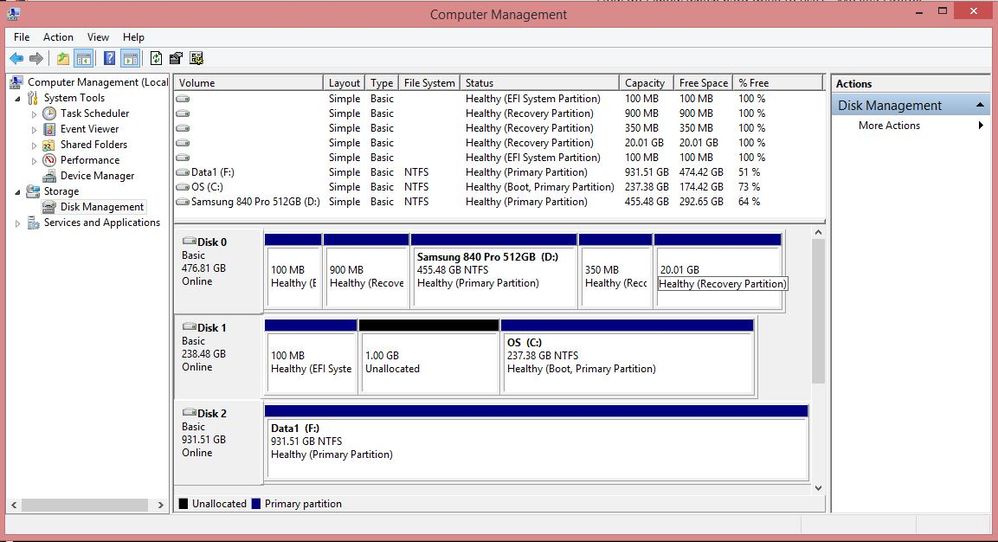Sort by the Status column header
Screen dimensions: 998x542
pyautogui.click(x=539, y=83)
